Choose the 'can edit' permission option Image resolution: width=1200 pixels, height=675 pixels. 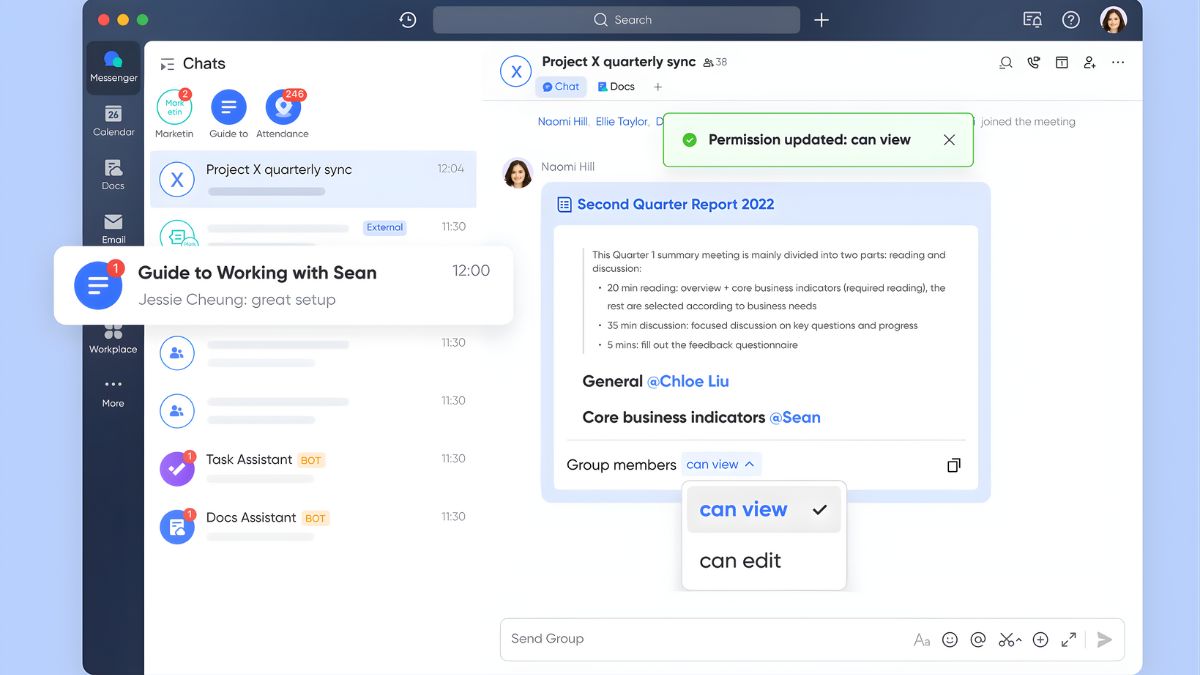click(740, 561)
